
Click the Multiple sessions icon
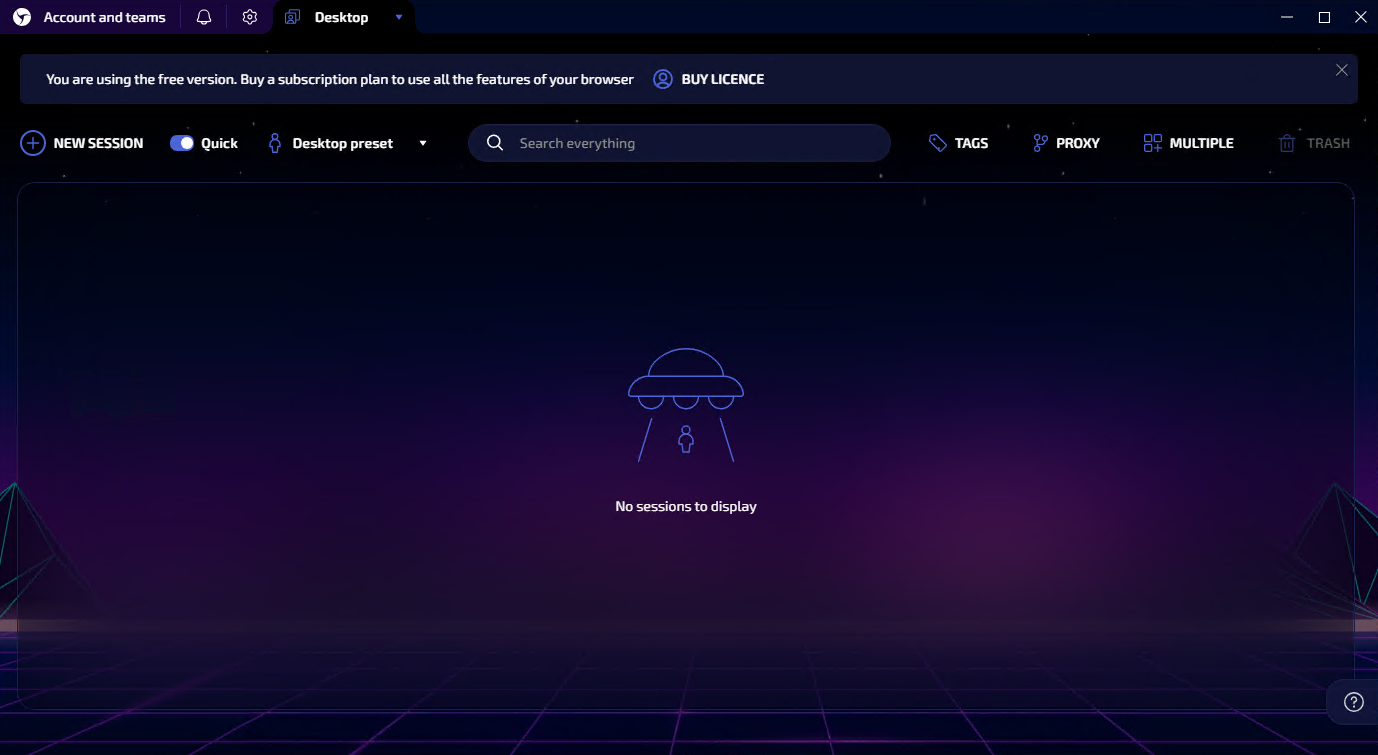click(x=1153, y=143)
